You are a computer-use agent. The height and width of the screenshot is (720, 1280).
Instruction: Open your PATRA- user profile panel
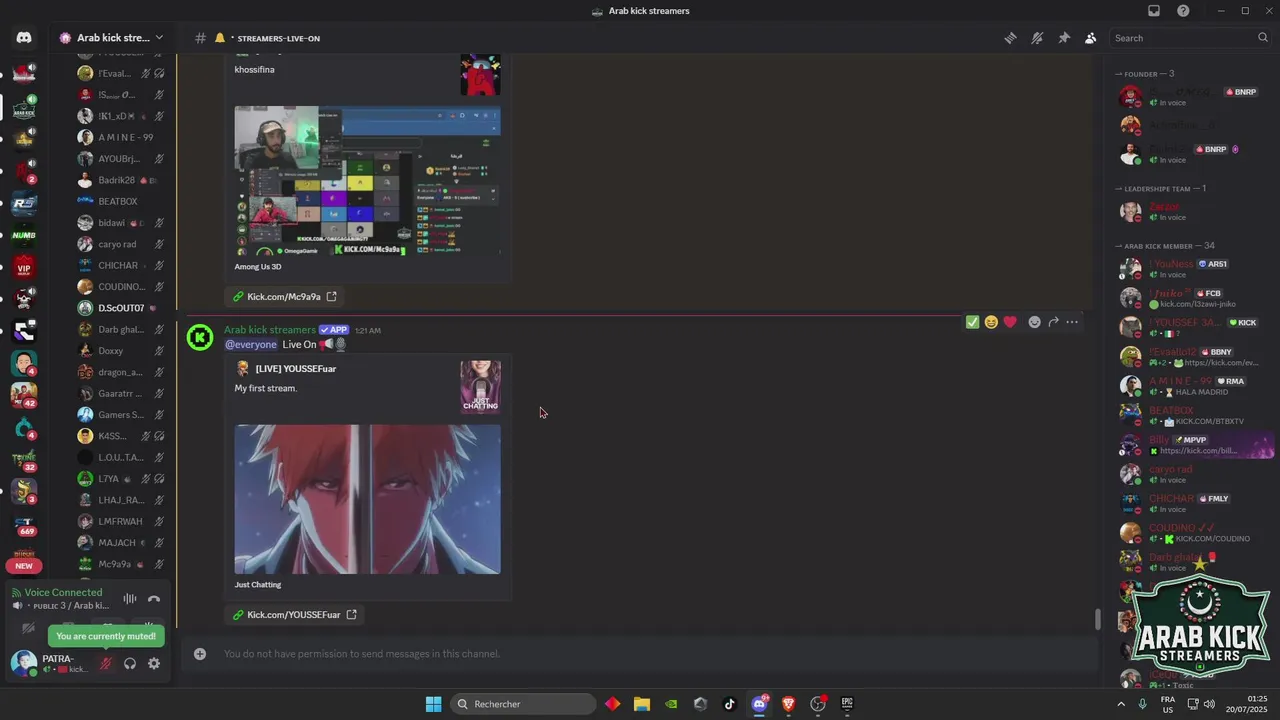click(50, 663)
